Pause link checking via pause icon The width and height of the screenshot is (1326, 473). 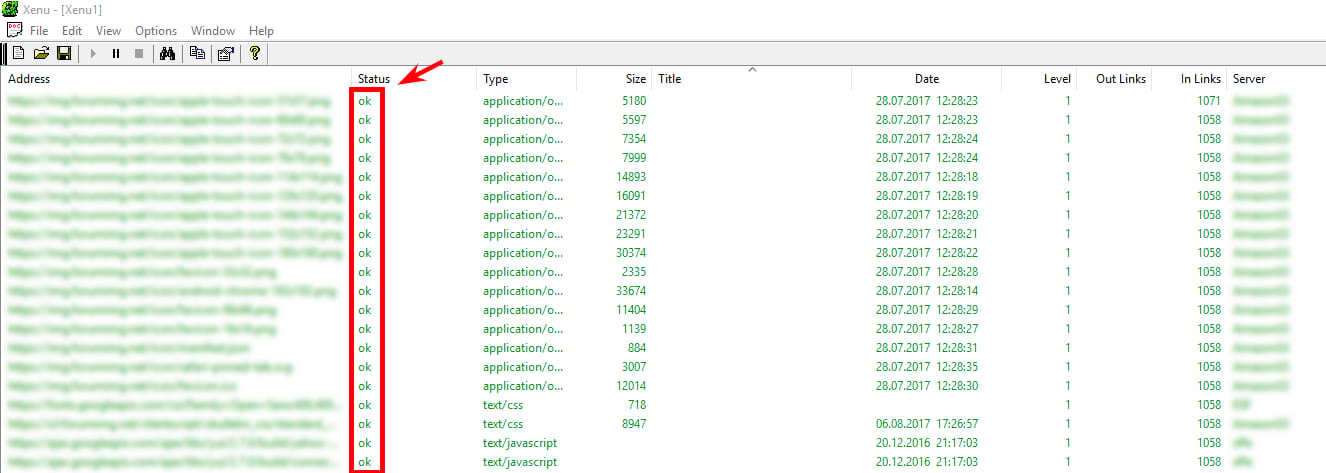tap(116, 53)
